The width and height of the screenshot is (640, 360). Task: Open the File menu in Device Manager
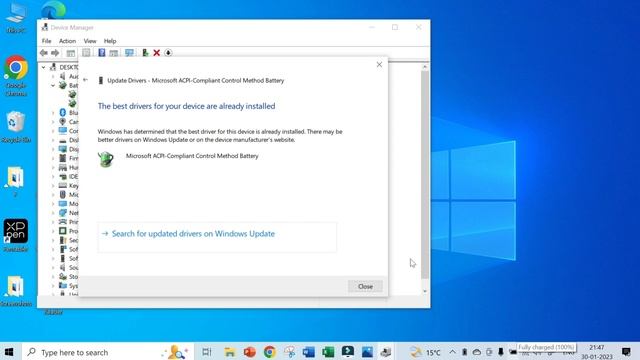point(47,41)
